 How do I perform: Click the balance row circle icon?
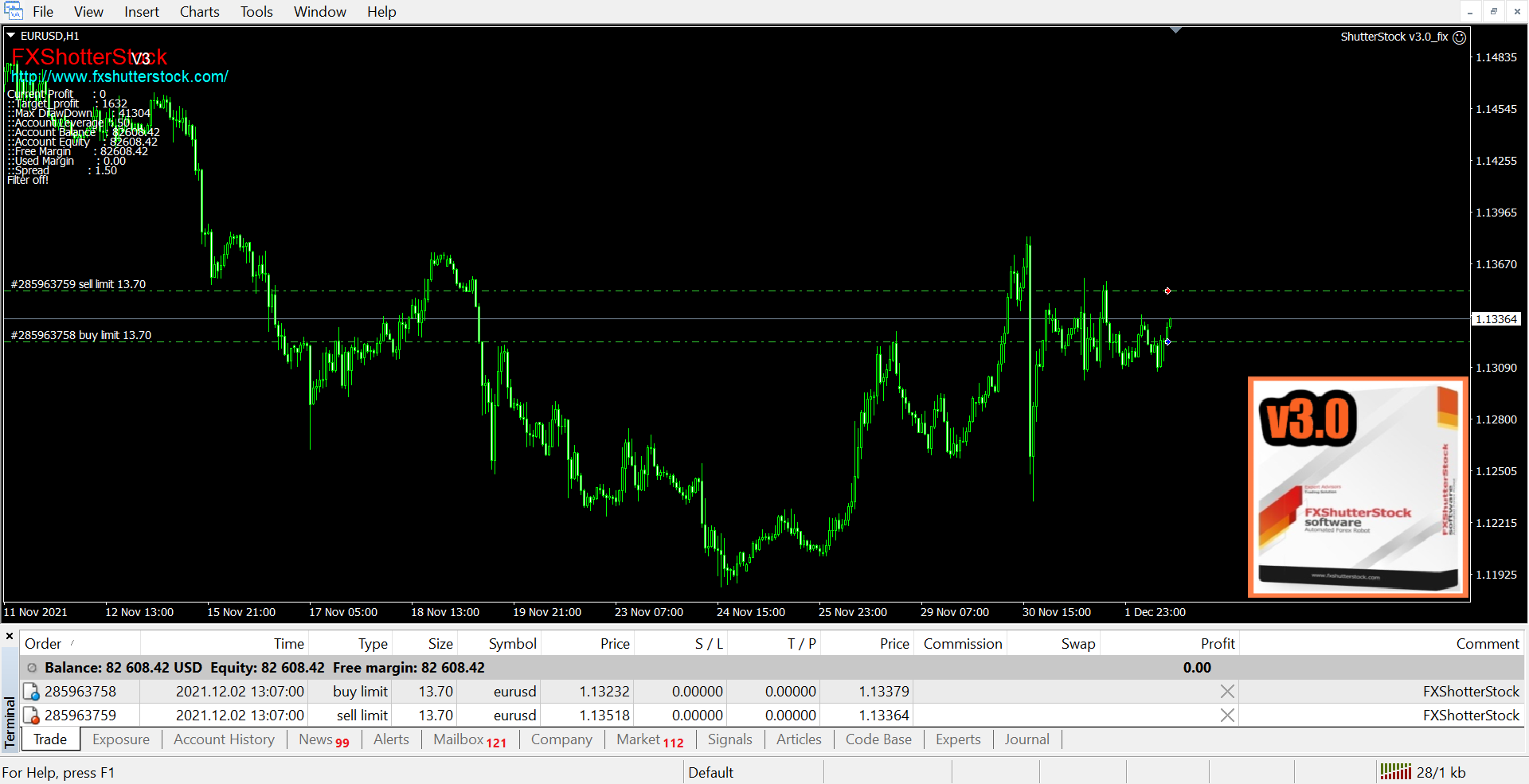32,668
